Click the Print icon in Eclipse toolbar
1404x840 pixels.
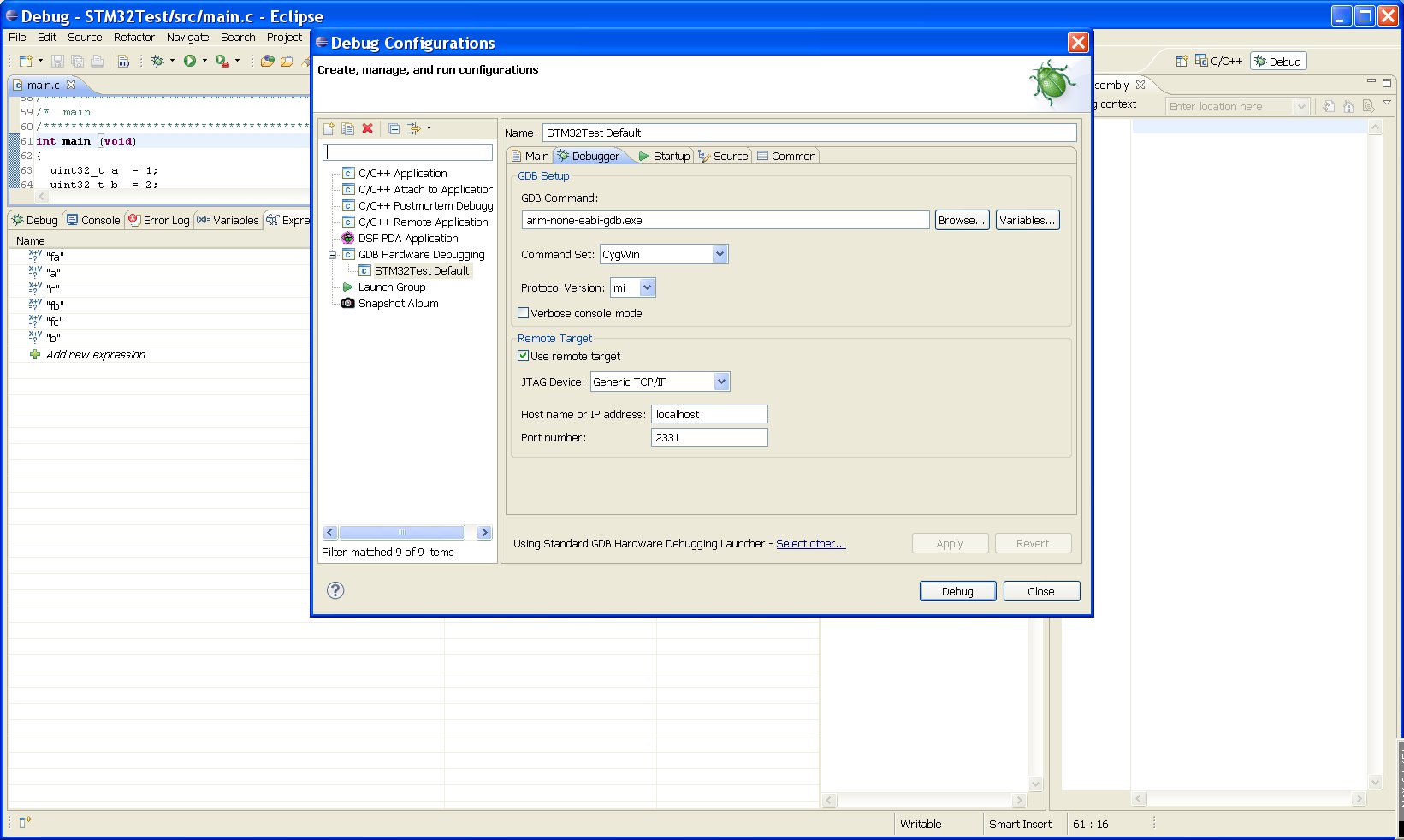[98, 61]
